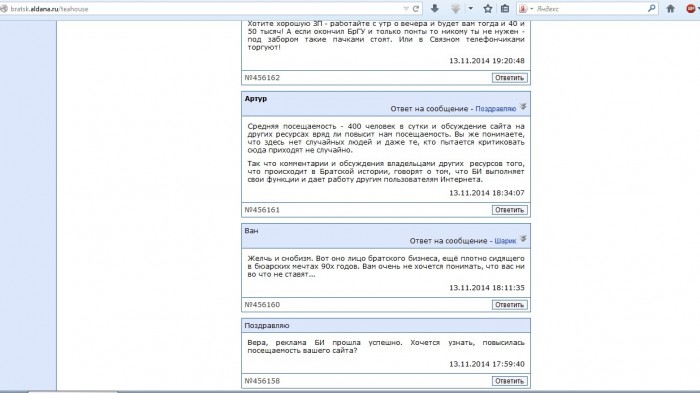The image size is (700, 393).
Task: Open the Шарик reply-to link
Action: 505,241
